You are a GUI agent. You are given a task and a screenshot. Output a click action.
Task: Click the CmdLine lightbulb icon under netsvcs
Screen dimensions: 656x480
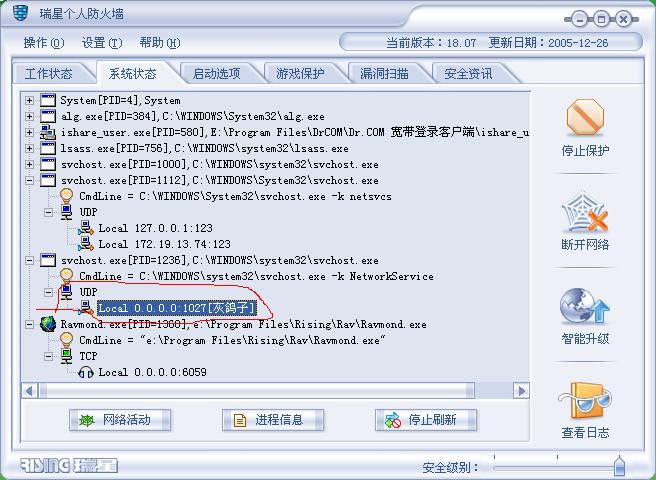click(x=67, y=196)
